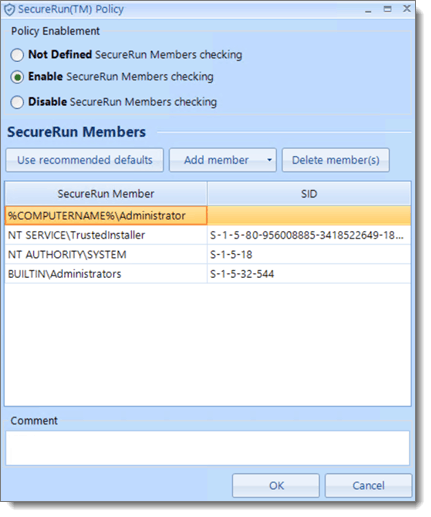Maximize the SecureRun Policy window
431x517 pixels.
387,9
